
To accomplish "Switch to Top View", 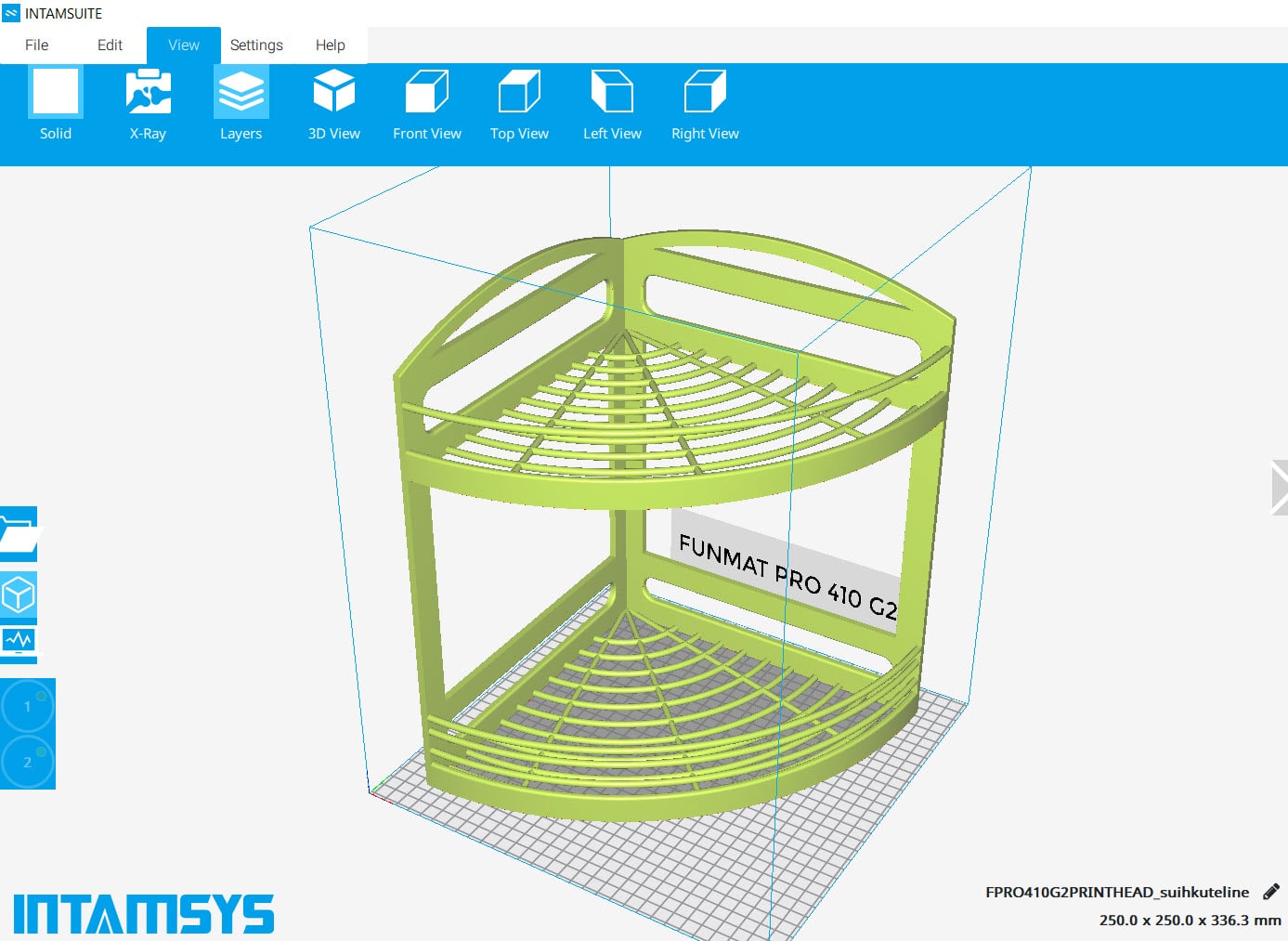I will (x=519, y=103).
